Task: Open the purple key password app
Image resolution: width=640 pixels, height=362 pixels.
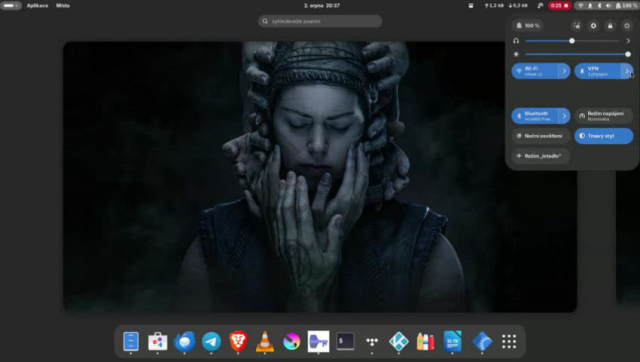Action: pyautogui.click(x=318, y=341)
